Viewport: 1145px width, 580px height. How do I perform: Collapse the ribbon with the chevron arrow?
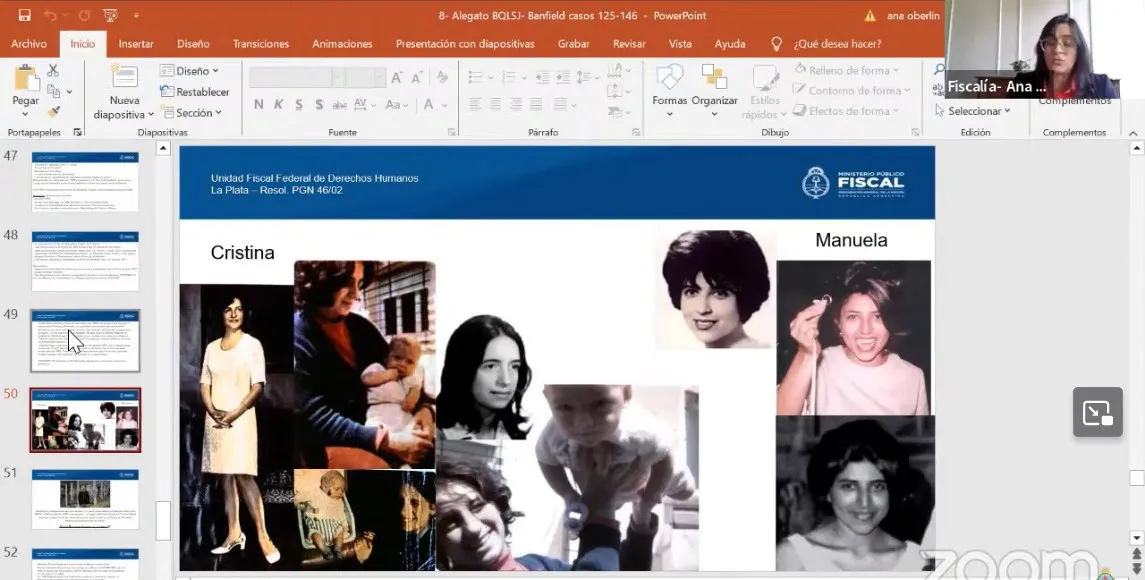[x=1133, y=132]
